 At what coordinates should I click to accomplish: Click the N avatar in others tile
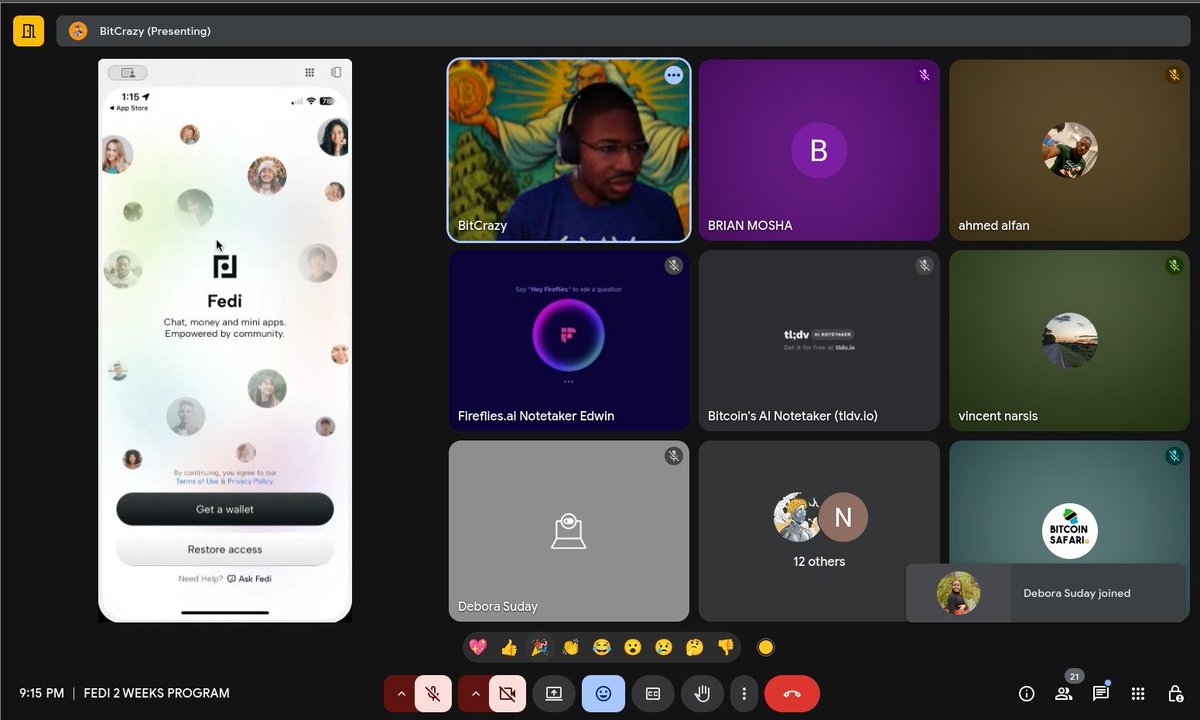click(x=843, y=517)
